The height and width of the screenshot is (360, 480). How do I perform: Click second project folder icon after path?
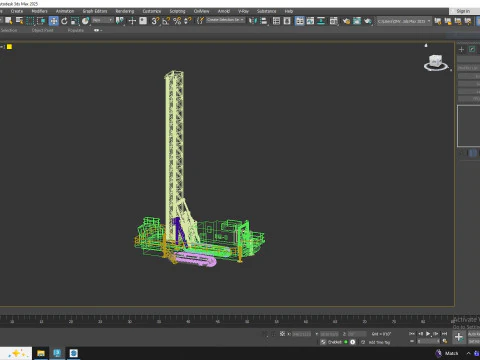448,21
